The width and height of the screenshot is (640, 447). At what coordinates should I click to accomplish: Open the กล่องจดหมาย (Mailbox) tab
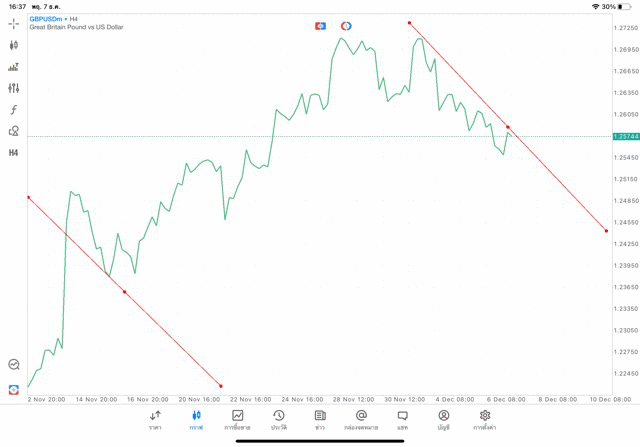click(361, 419)
